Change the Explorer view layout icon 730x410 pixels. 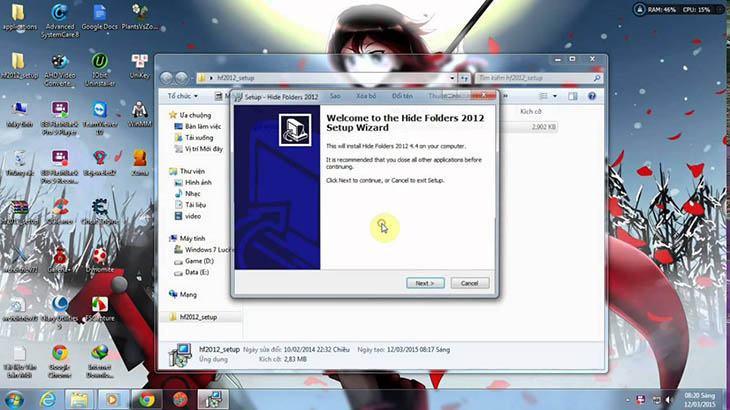(x=543, y=96)
